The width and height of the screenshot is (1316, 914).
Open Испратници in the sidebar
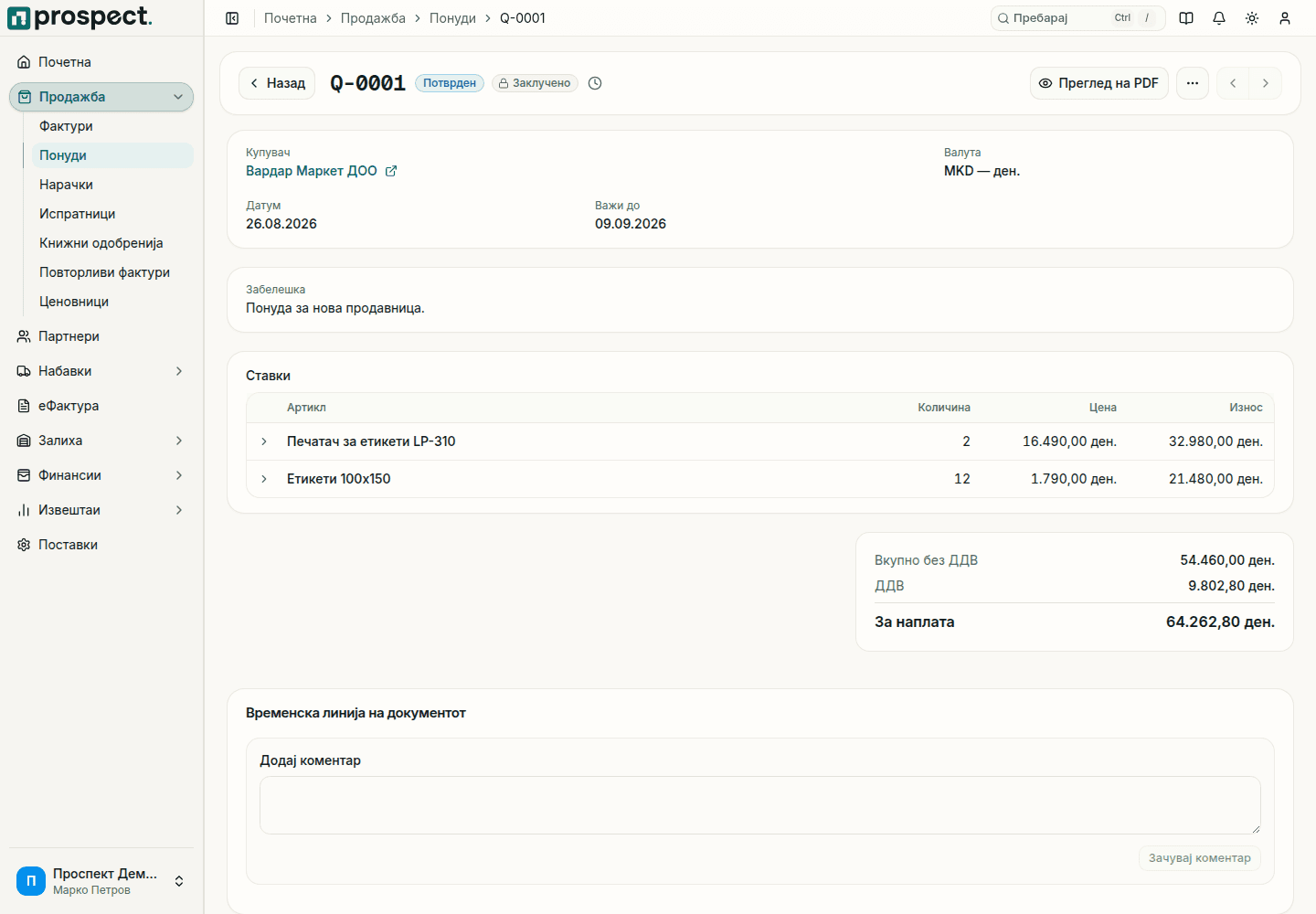point(112,214)
